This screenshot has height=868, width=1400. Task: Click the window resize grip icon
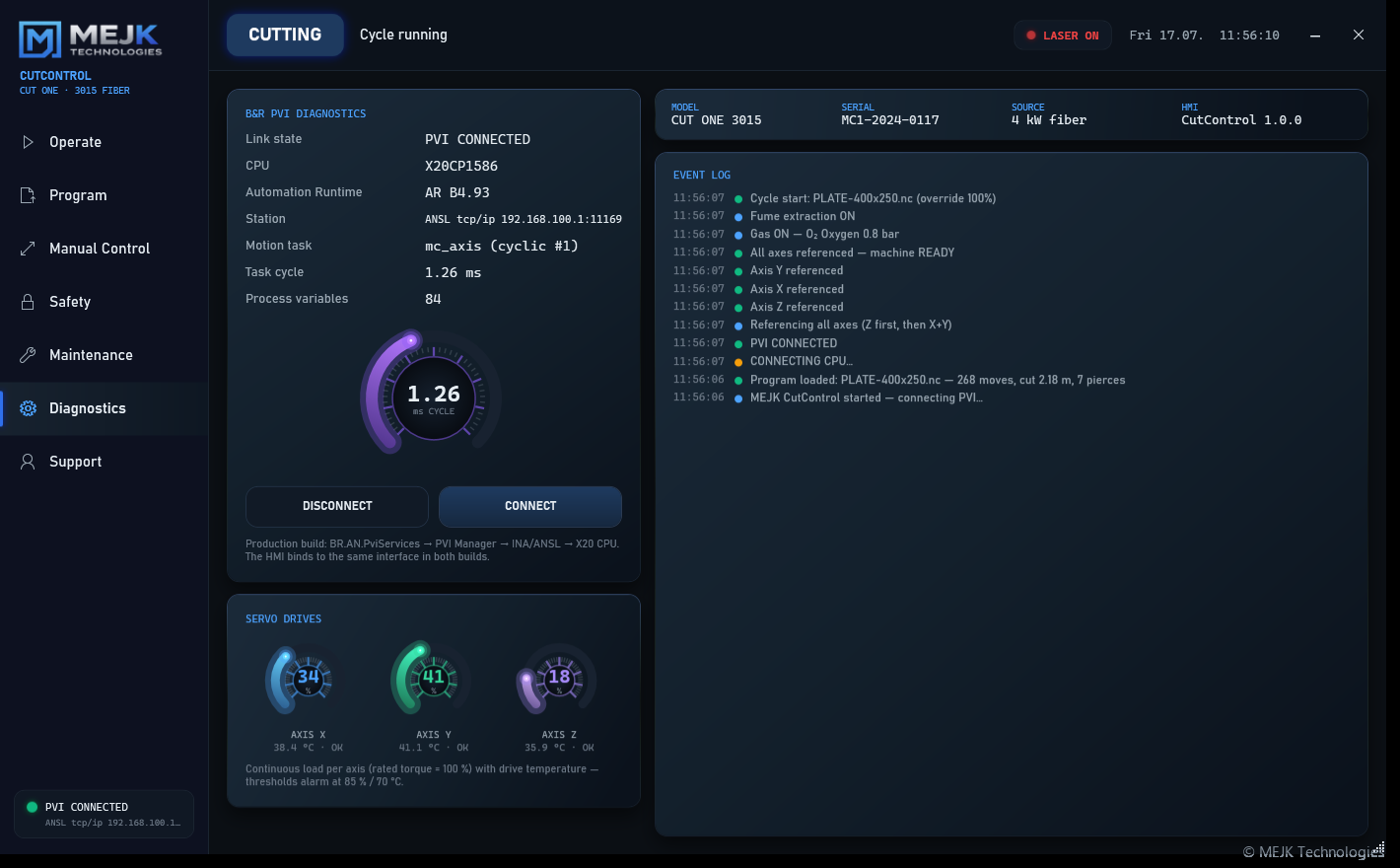click(x=1378, y=848)
